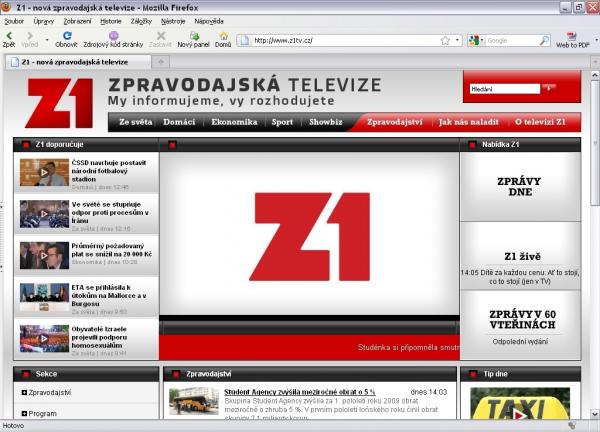The width and height of the screenshot is (600, 432).
Task: Select the Z1 - nová zpravodajská televize tab
Action: click(78, 62)
